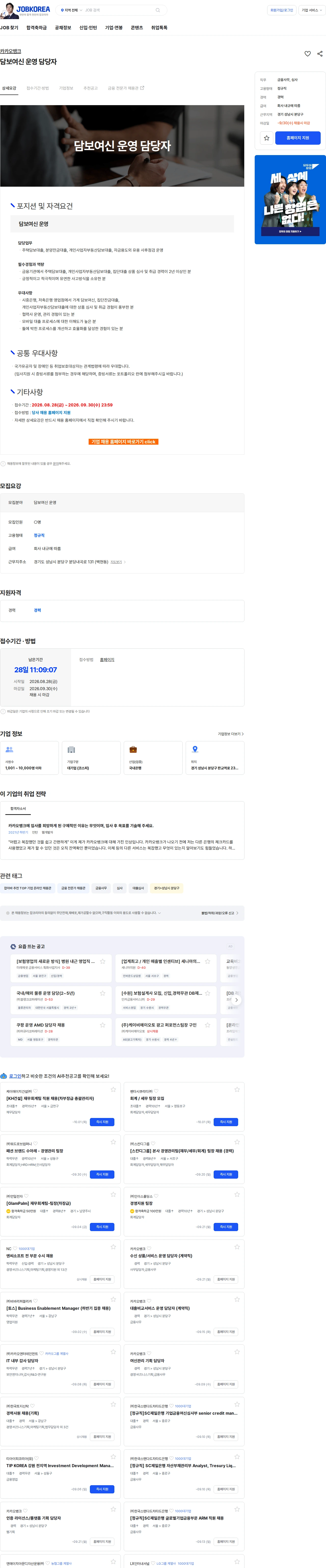Star the 쿠팡 운영 AMD 담당자 posting
Viewport: 326px width, 1568px height.
tap(103, 1025)
